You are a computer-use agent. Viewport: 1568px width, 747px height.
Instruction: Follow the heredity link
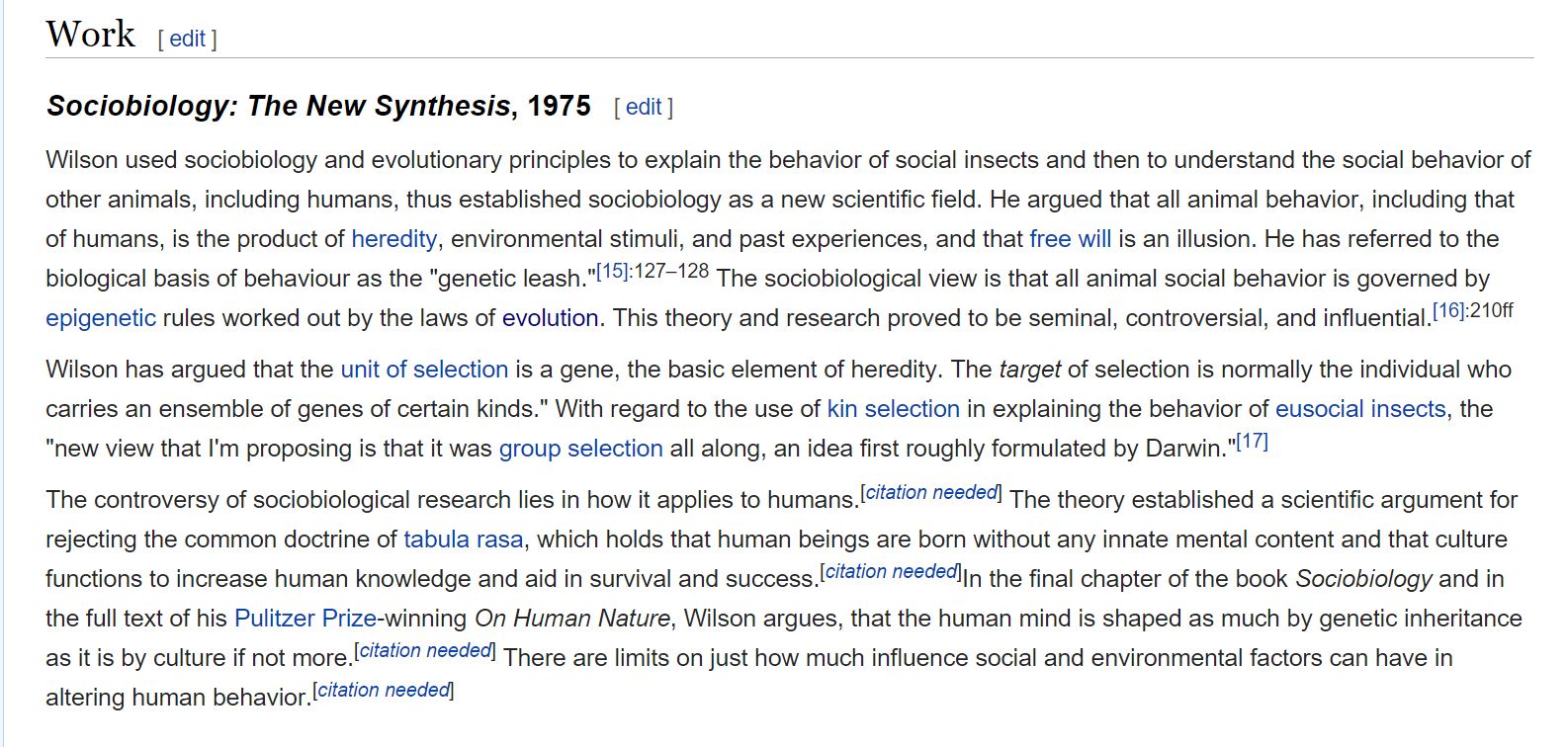[393, 239]
